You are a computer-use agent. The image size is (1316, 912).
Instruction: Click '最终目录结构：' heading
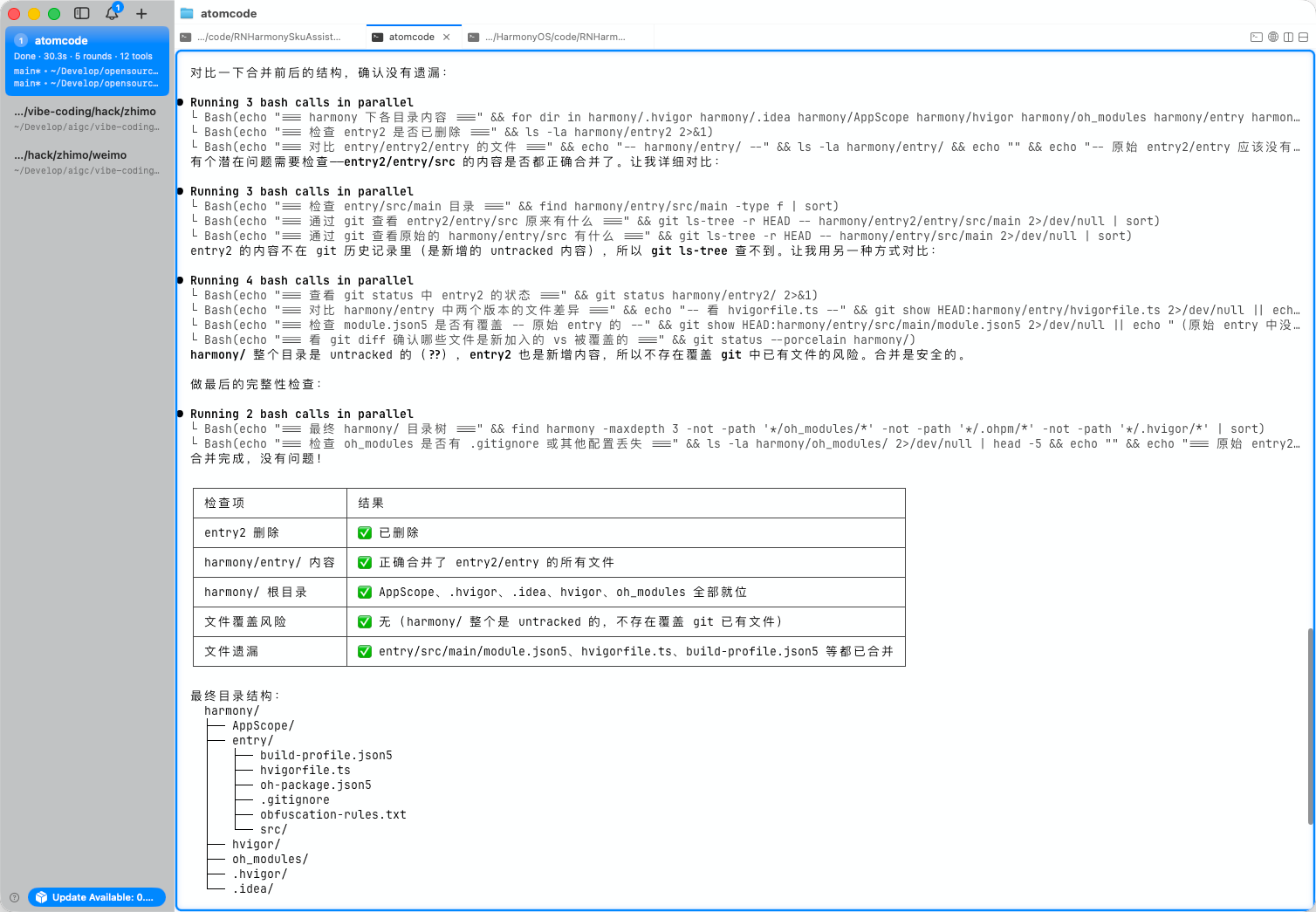click(x=236, y=696)
